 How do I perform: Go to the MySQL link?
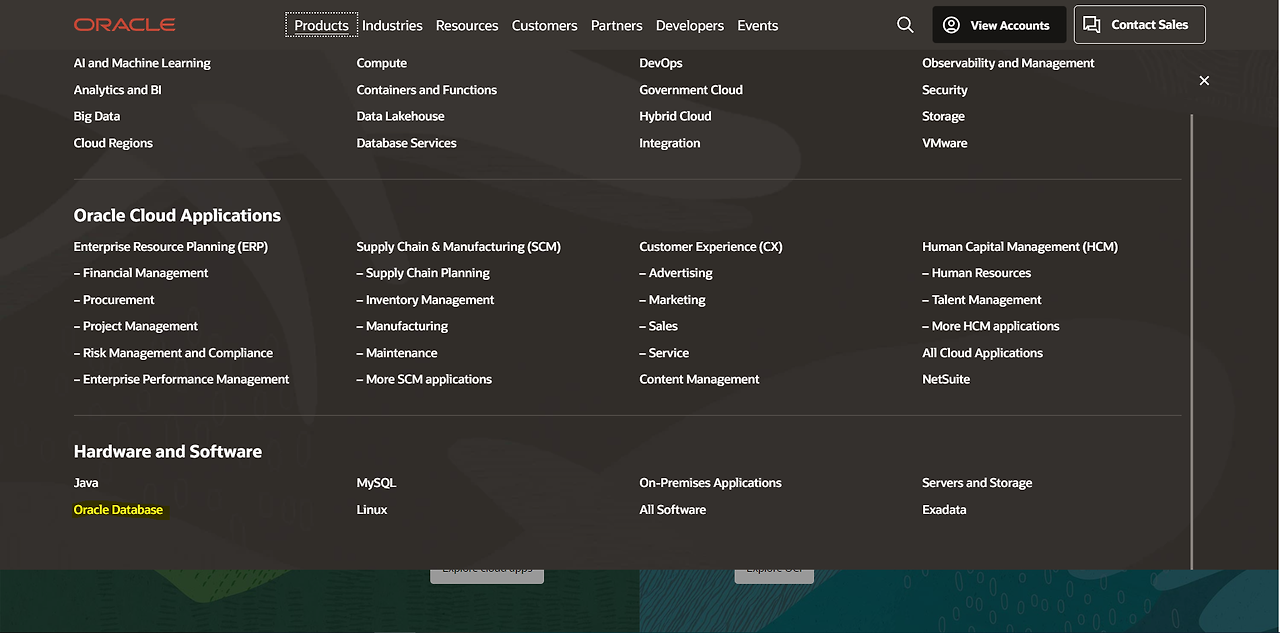376,483
